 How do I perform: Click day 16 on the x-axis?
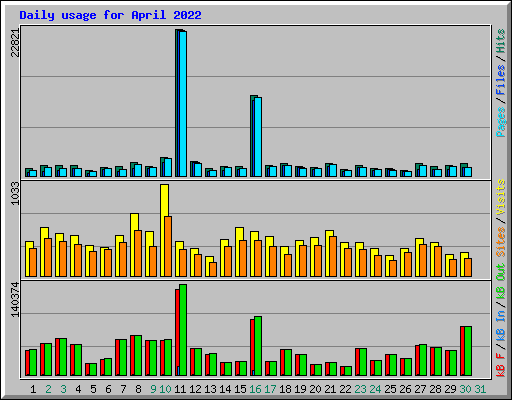[x=255, y=389]
